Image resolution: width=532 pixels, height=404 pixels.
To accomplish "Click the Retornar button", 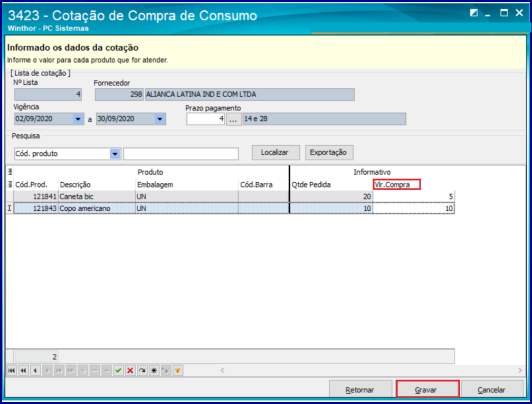I will [360, 390].
